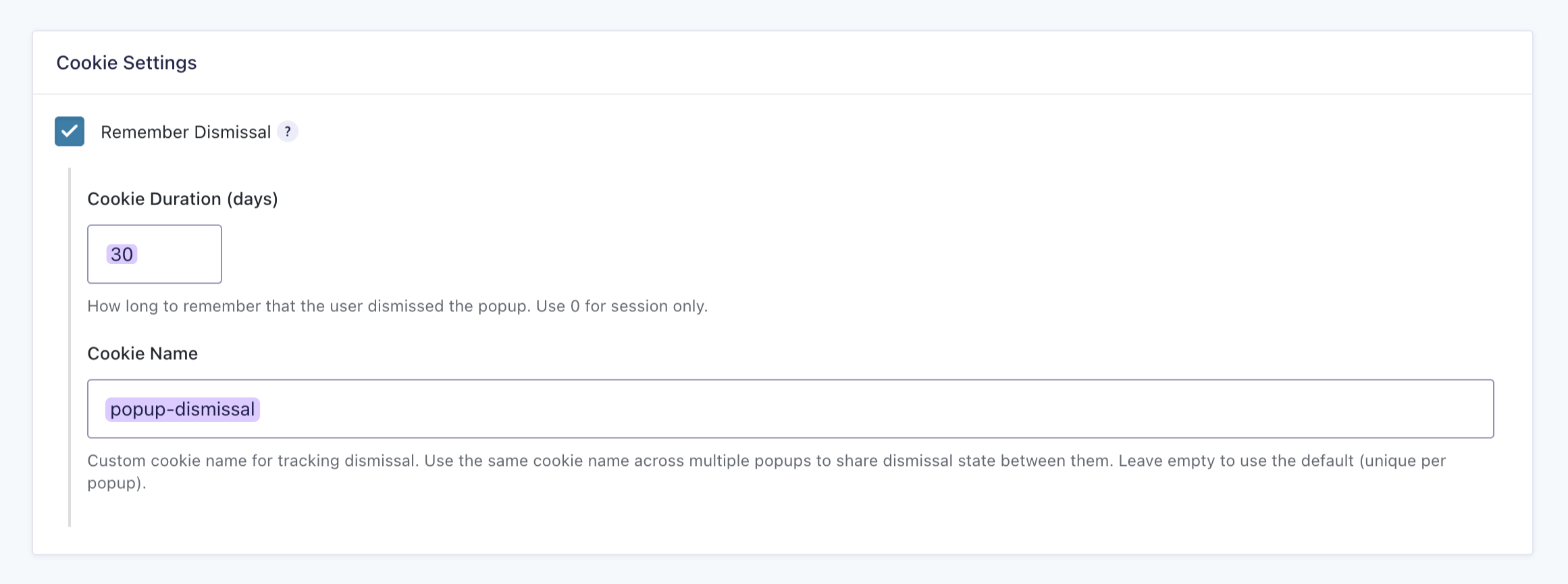Select the highlighted 30 value
This screenshot has height=584, width=1568.
coord(122,255)
